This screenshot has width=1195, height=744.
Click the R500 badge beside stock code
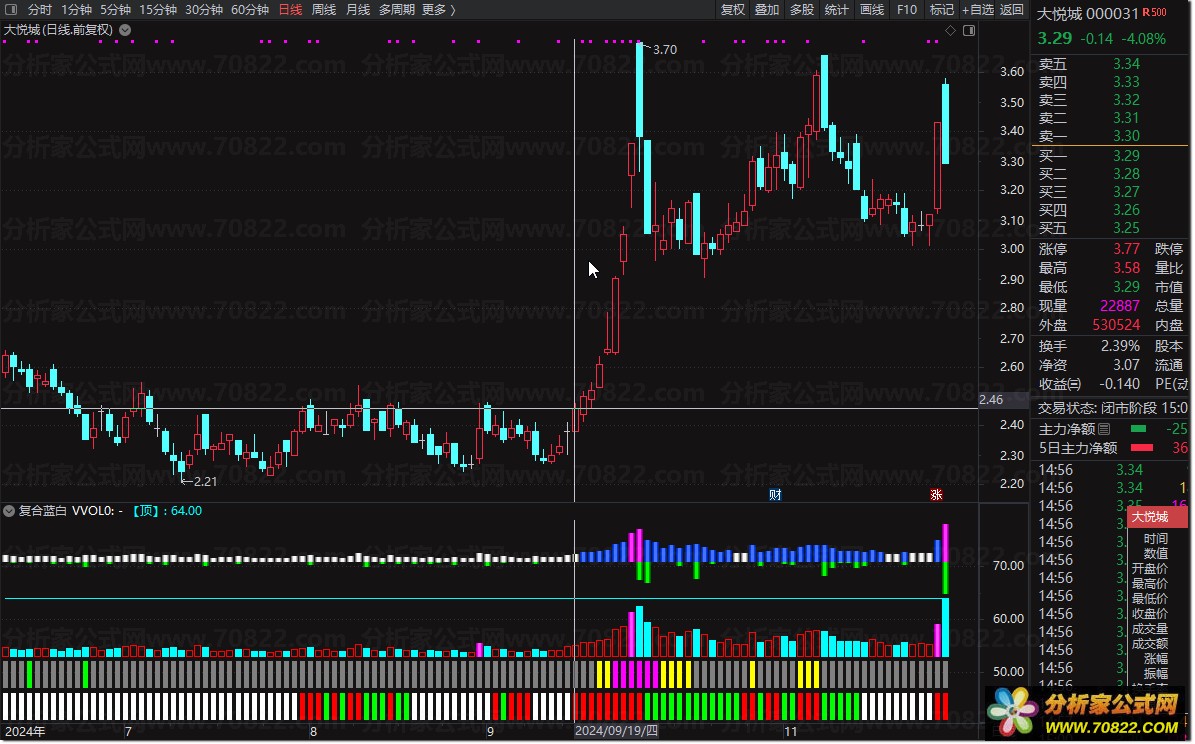point(1154,12)
